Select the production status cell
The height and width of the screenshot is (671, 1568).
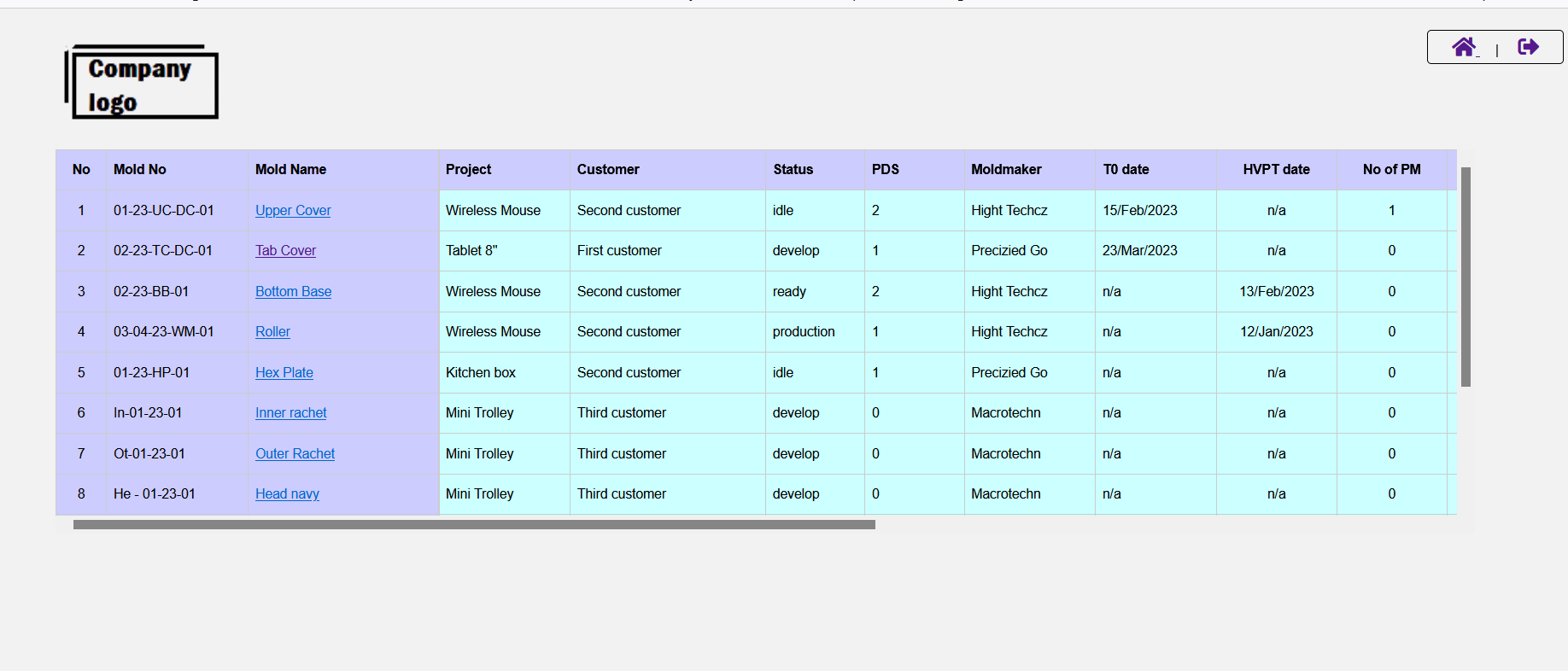click(x=803, y=332)
